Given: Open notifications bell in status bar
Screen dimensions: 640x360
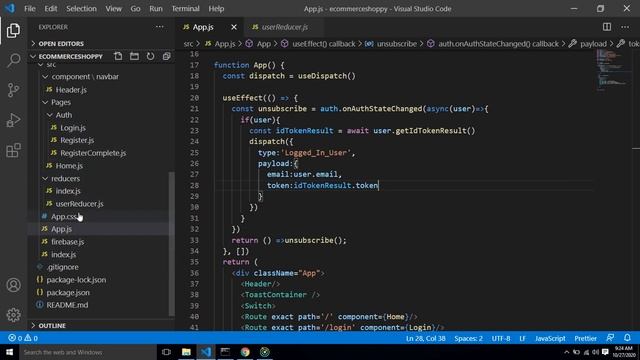Looking at the screenshot, I should [627, 338].
